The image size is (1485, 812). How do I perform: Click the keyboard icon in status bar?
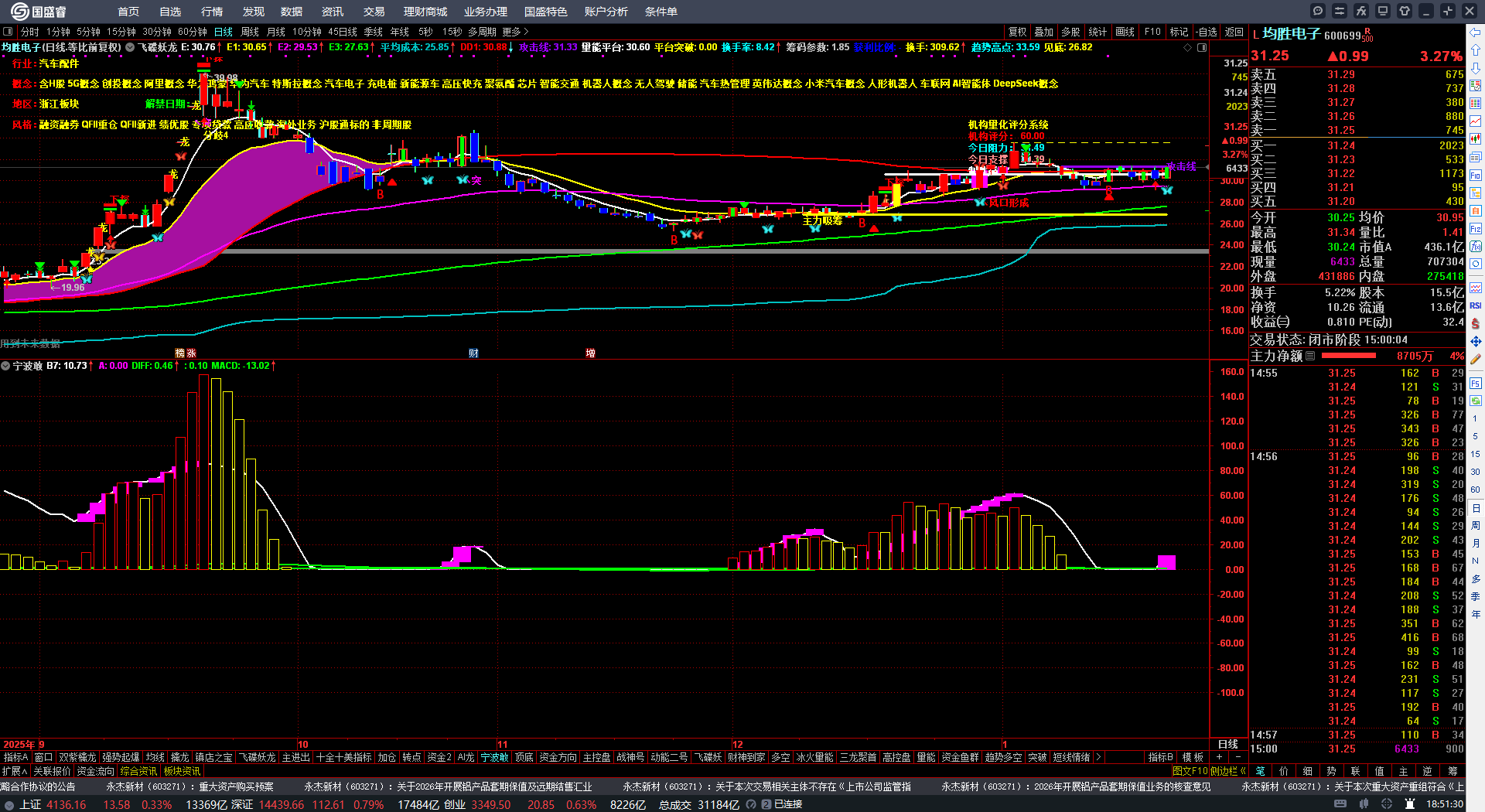1340,804
